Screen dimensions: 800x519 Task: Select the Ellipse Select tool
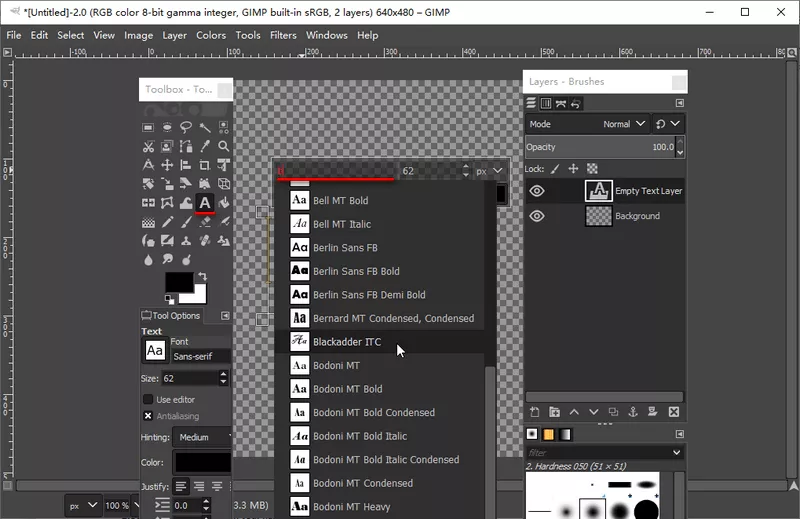(x=167, y=127)
